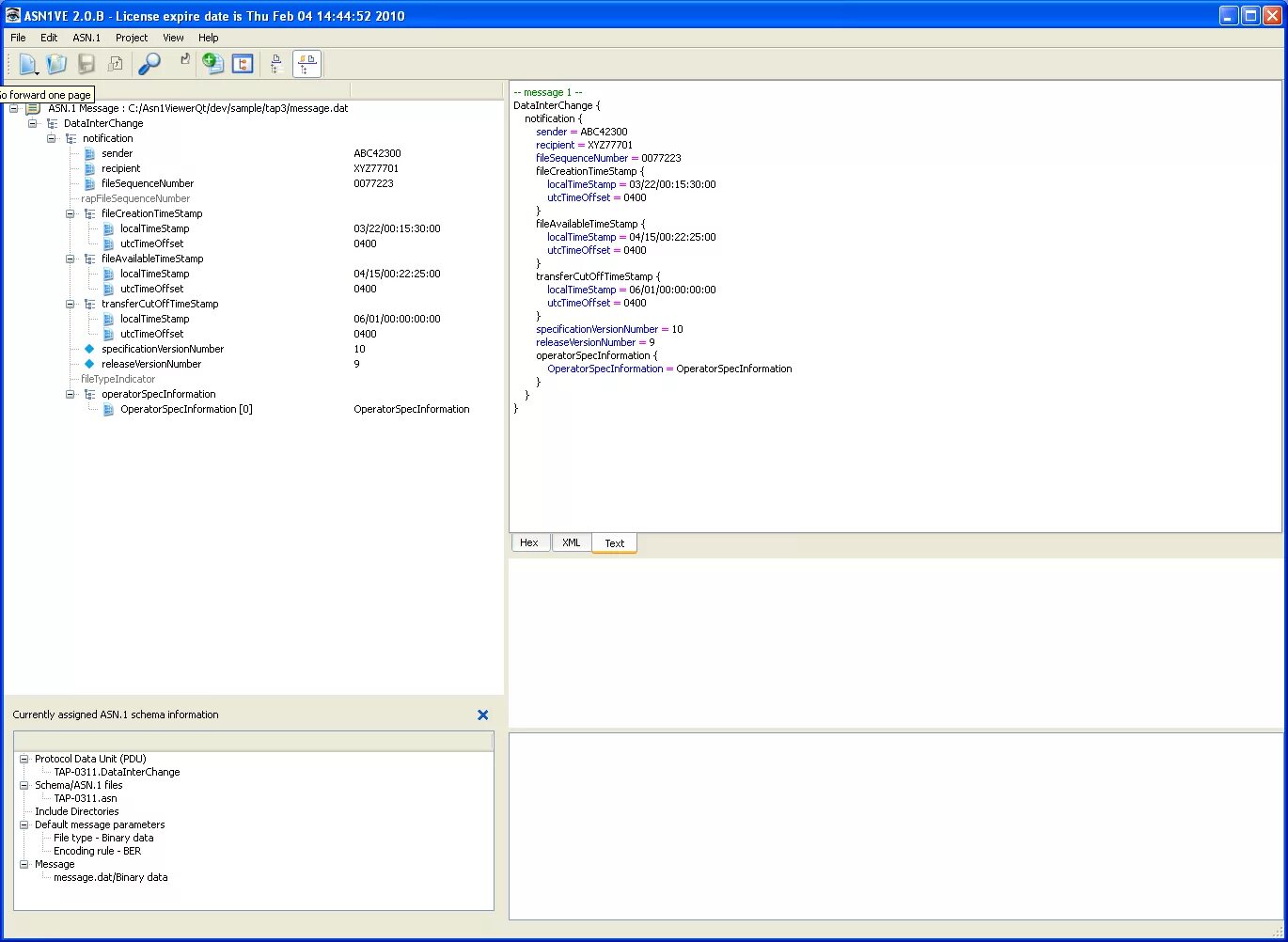This screenshot has height=942, width=1288.
Task: Select File type - Binary data entry
Action: pyautogui.click(x=103, y=838)
